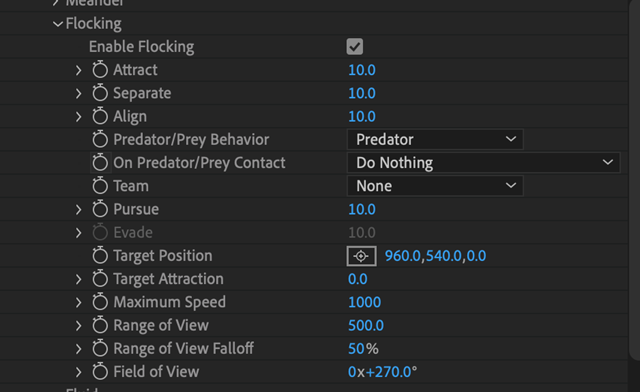Toggle the Team property stopwatch
The image size is (640, 392).
100,186
